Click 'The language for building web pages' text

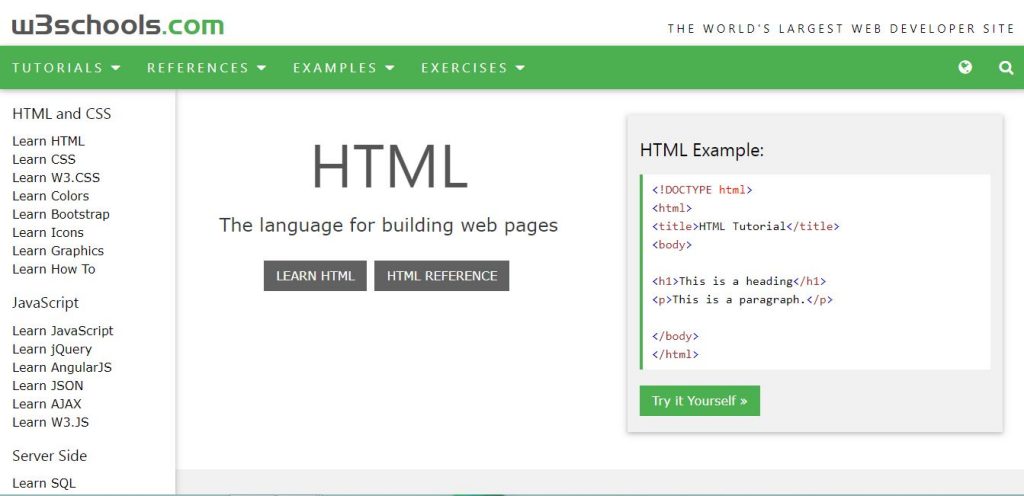pos(389,225)
